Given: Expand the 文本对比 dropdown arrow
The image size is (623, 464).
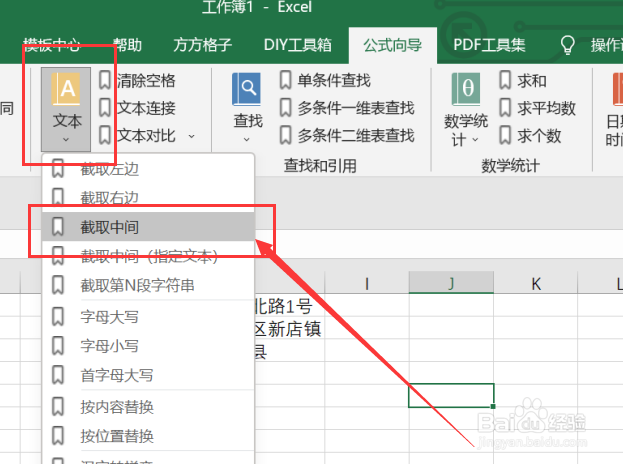Looking at the screenshot, I should click(192, 136).
